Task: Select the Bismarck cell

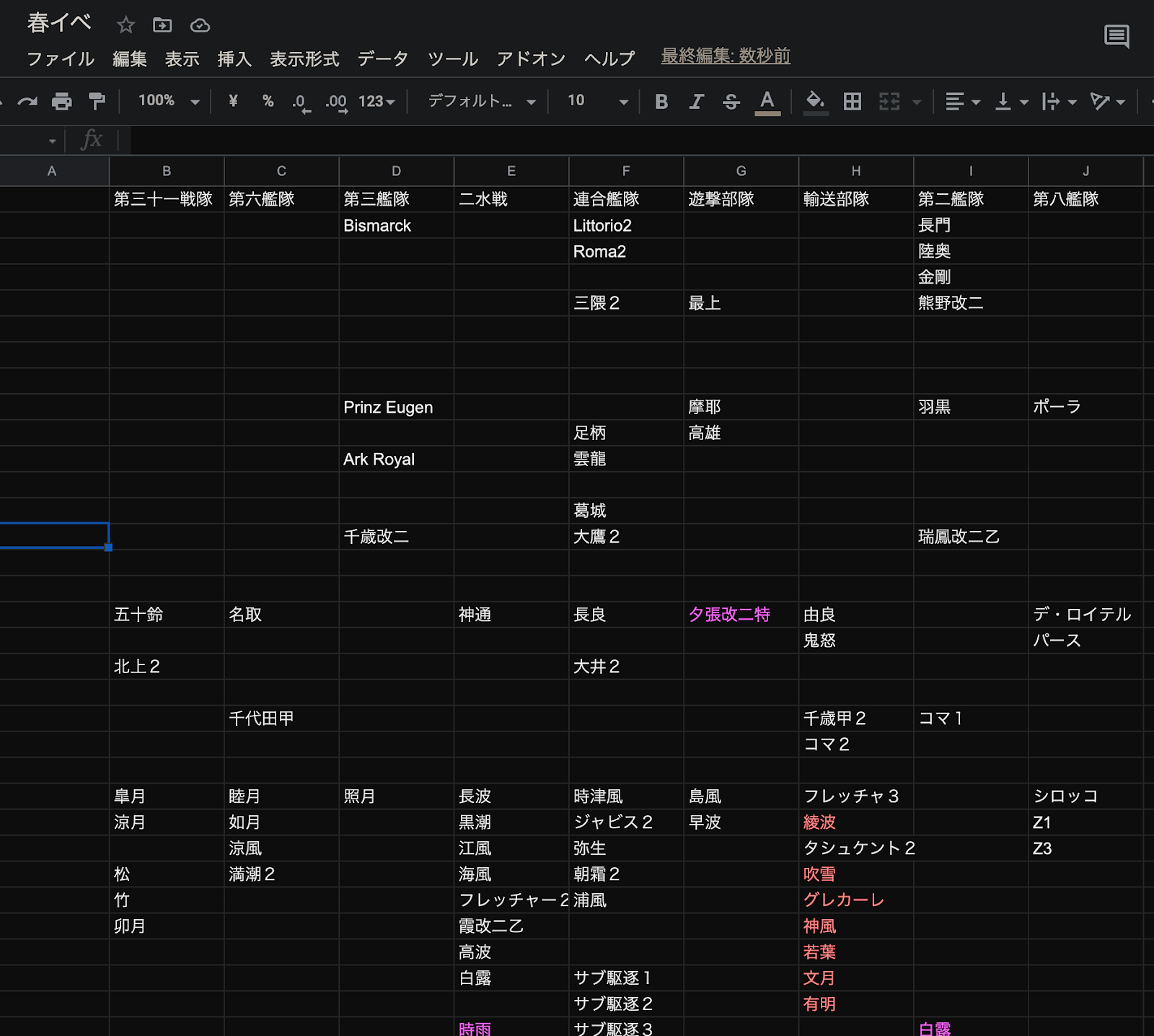Action: 396,226
